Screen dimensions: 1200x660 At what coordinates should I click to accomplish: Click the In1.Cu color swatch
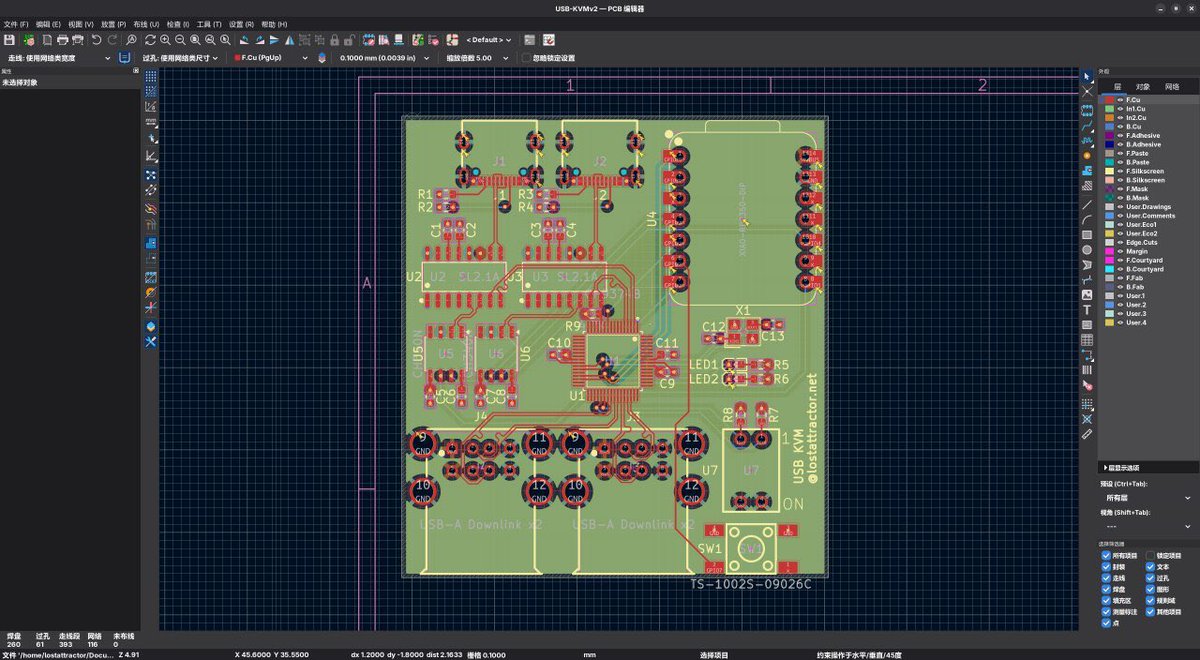(1109, 109)
